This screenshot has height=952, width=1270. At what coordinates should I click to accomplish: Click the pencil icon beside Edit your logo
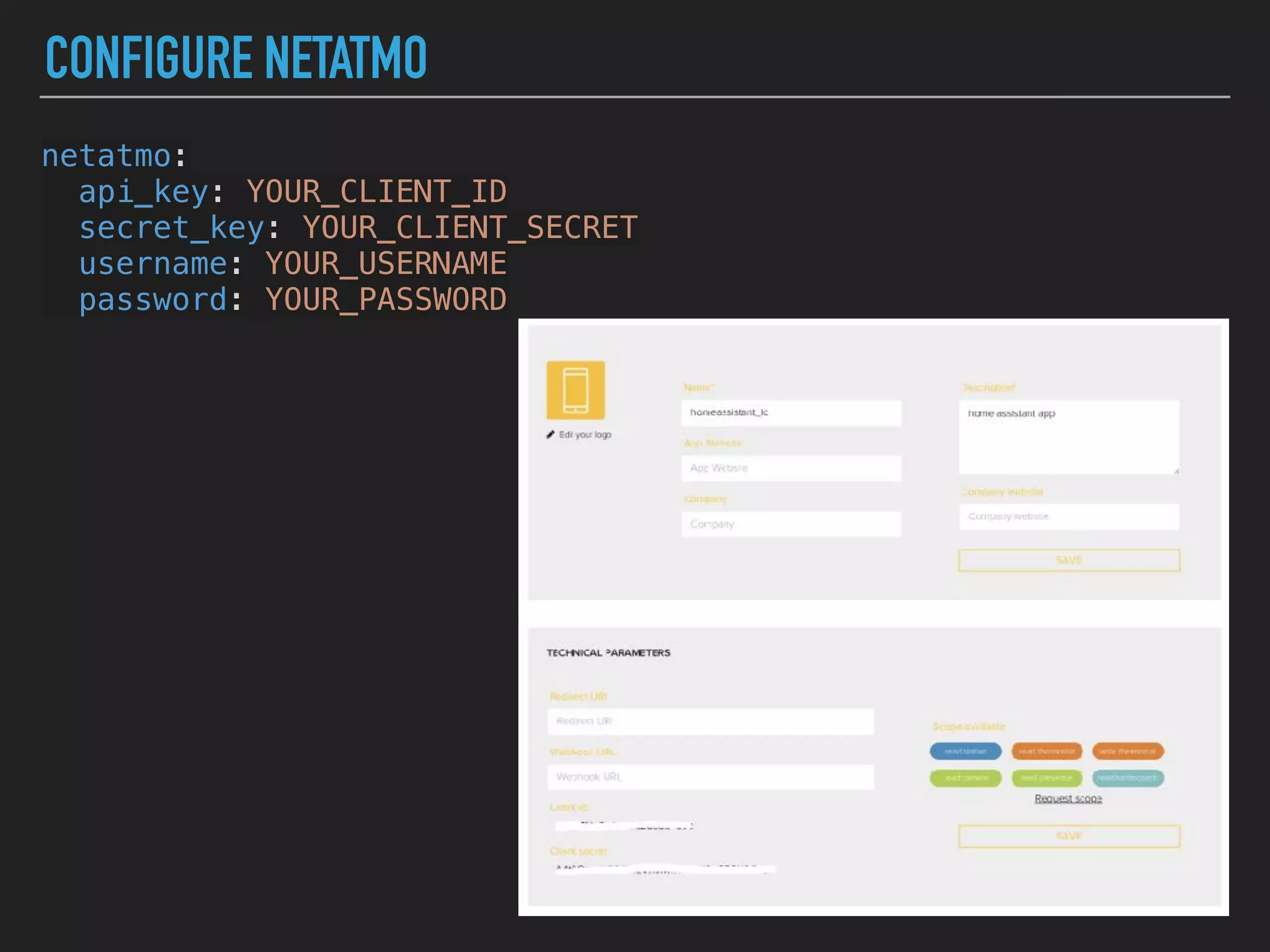pos(550,434)
